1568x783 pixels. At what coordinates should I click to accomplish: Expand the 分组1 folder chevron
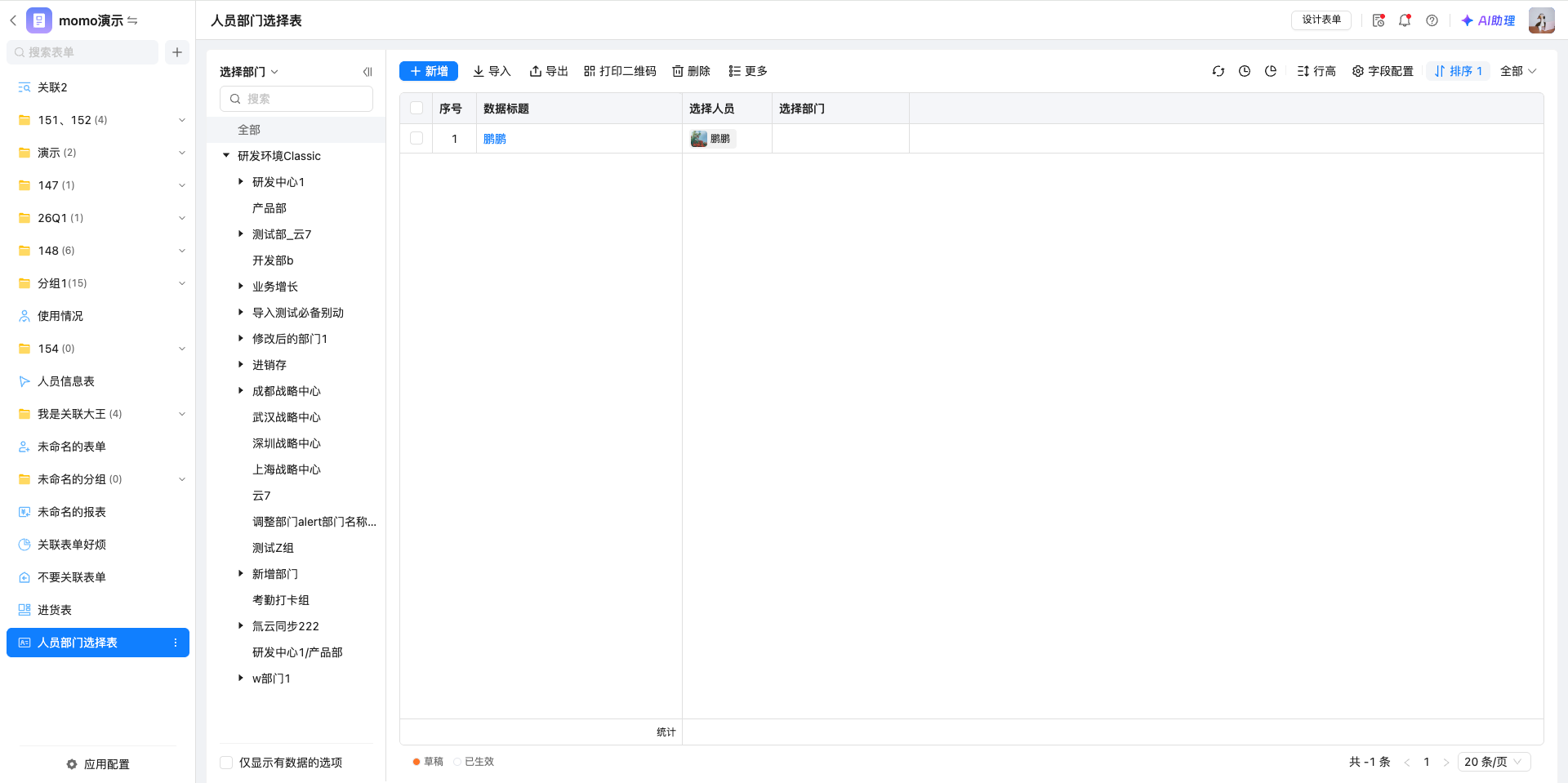(182, 283)
